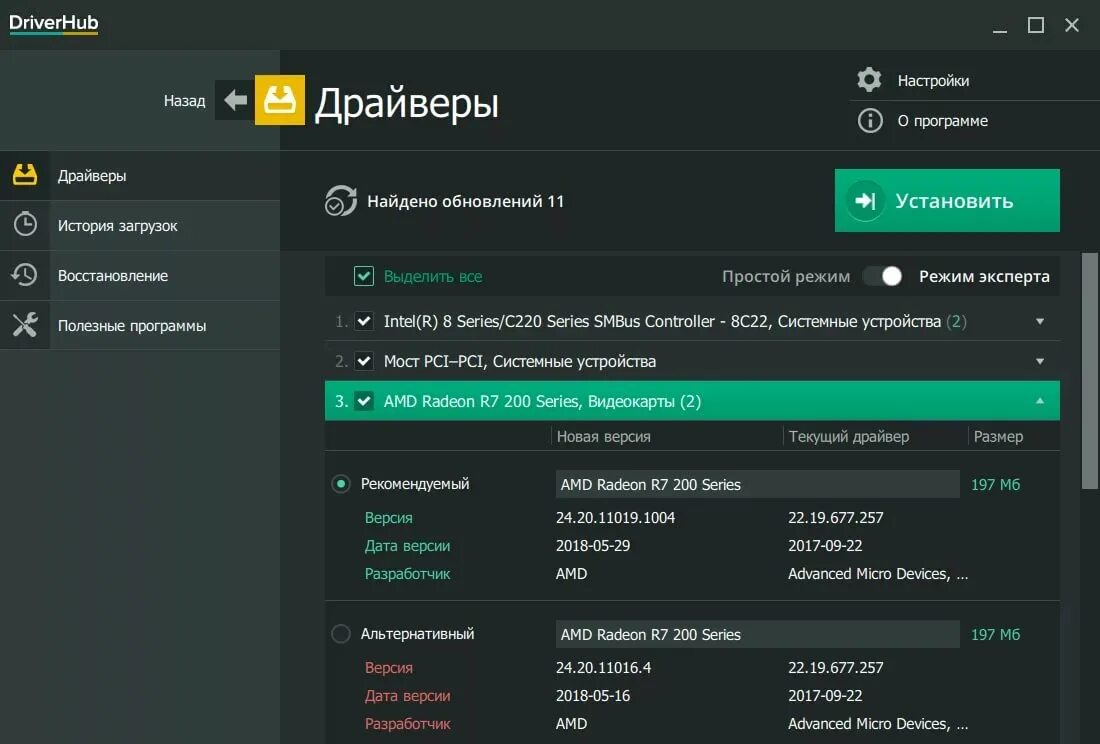Viewport: 1100px width, 744px height.
Task: Click Мост PCI–PCI, Системные устройства text
Action: (x=520, y=361)
